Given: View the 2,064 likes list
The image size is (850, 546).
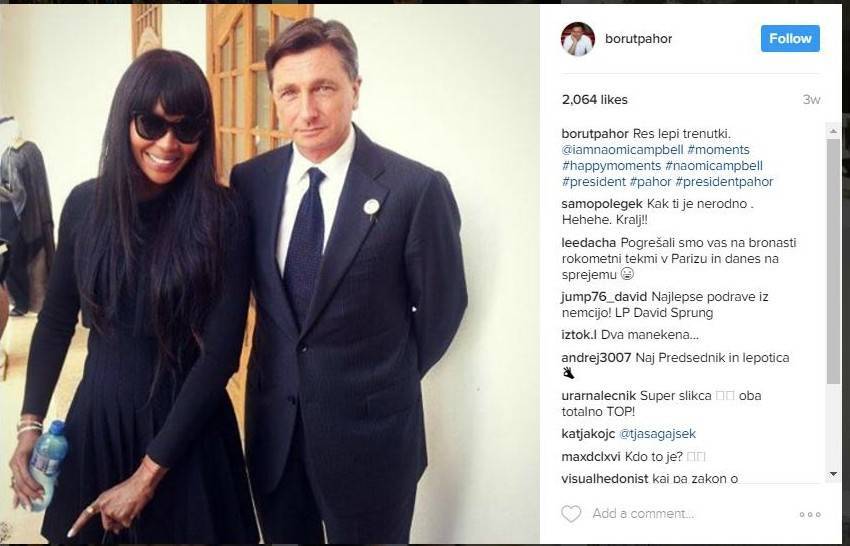Looking at the screenshot, I should coord(595,100).
